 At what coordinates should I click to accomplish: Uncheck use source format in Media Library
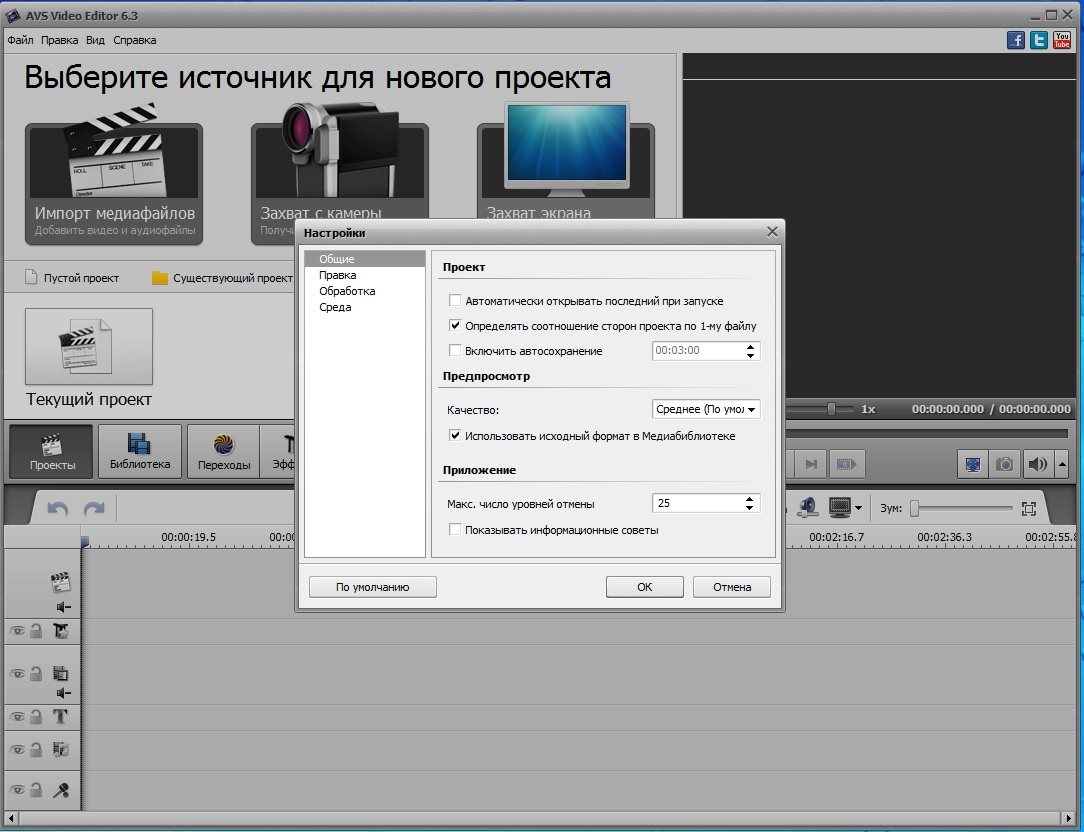(x=455, y=436)
